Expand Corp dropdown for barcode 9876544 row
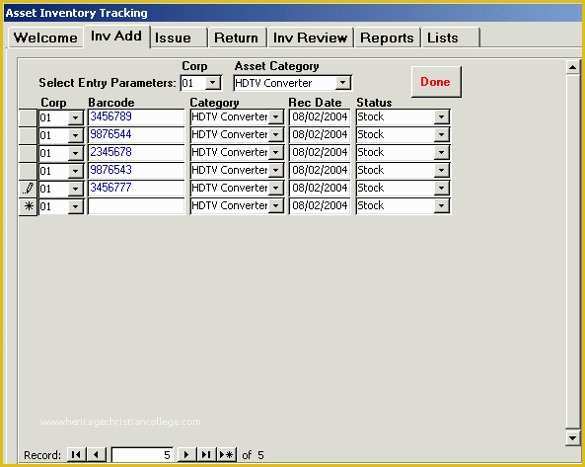This screenshot has height=467, width=585. pyautogui.click(x=75, y=135)
